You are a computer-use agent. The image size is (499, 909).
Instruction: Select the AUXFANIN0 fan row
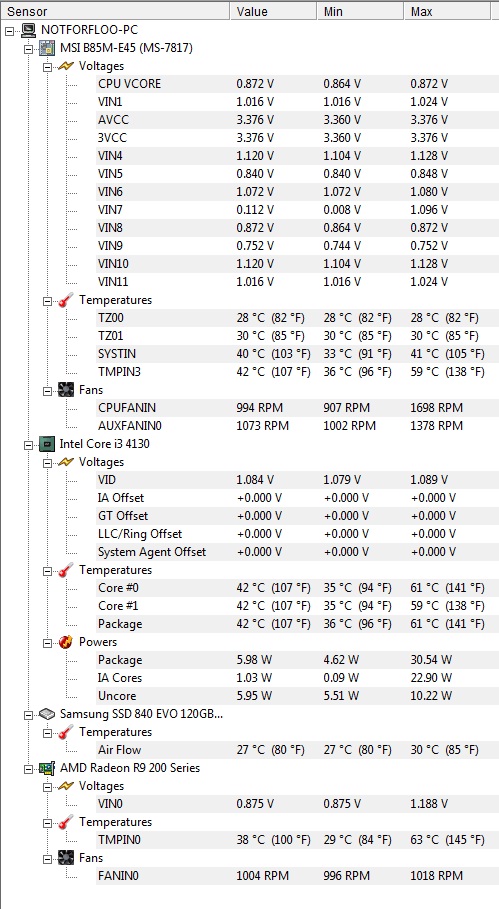pyautogui.click(x=297, y=426)
